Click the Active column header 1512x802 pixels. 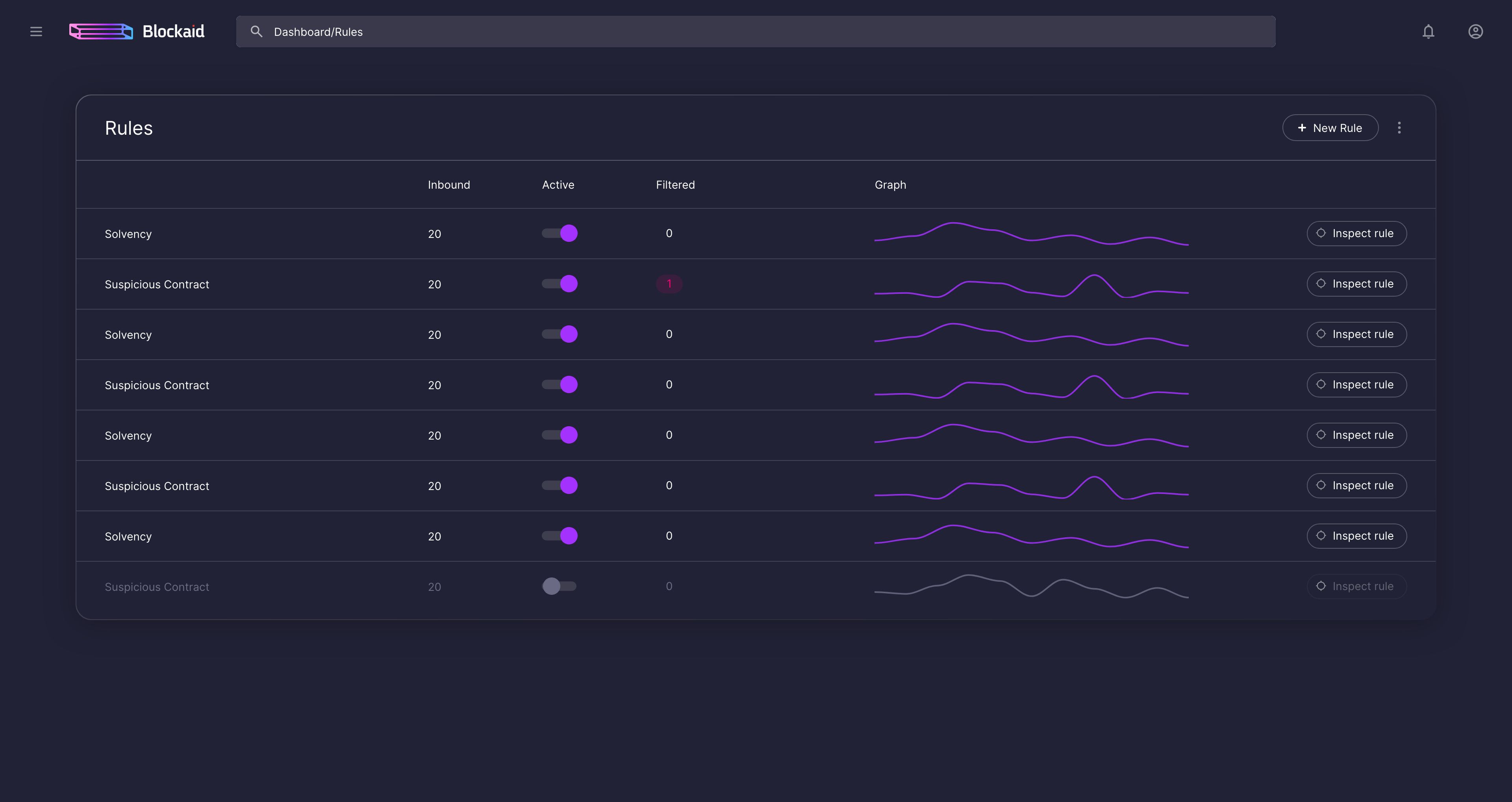point(558,185)
